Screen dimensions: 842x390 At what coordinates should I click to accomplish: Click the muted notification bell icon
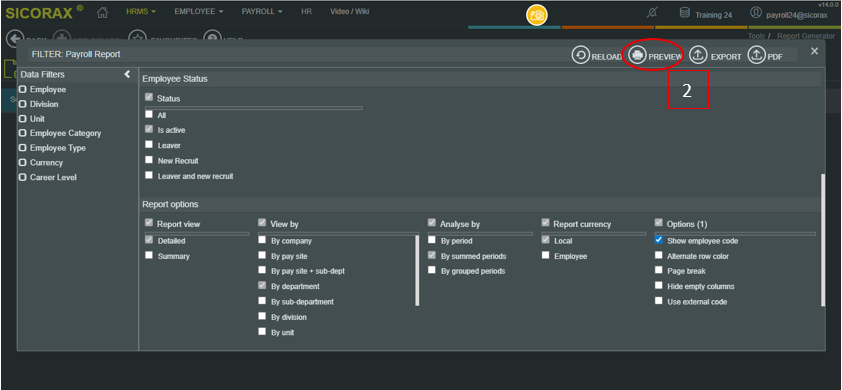pyautogui.click(x=651, y=13)
